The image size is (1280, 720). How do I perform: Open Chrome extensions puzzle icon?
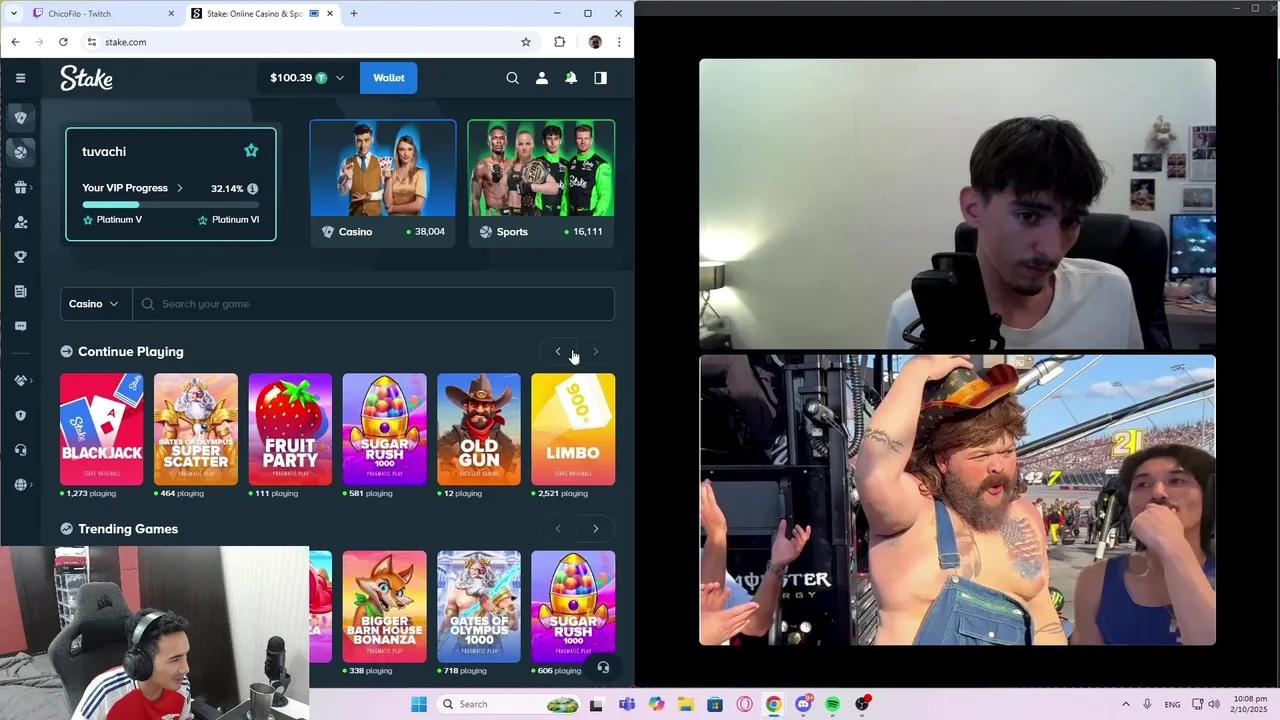[x=559, y=42]
